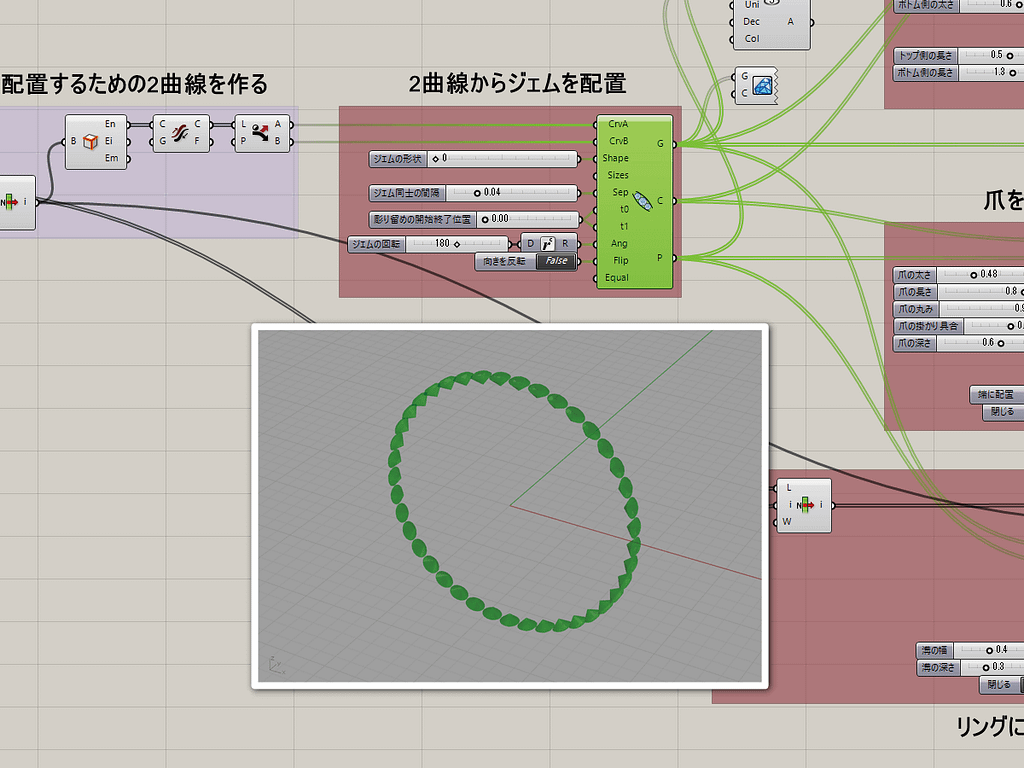Click the ジェムの回転 degrees conversion icon
Viewport: 1024px width, 768px height.
pos(548,243)
